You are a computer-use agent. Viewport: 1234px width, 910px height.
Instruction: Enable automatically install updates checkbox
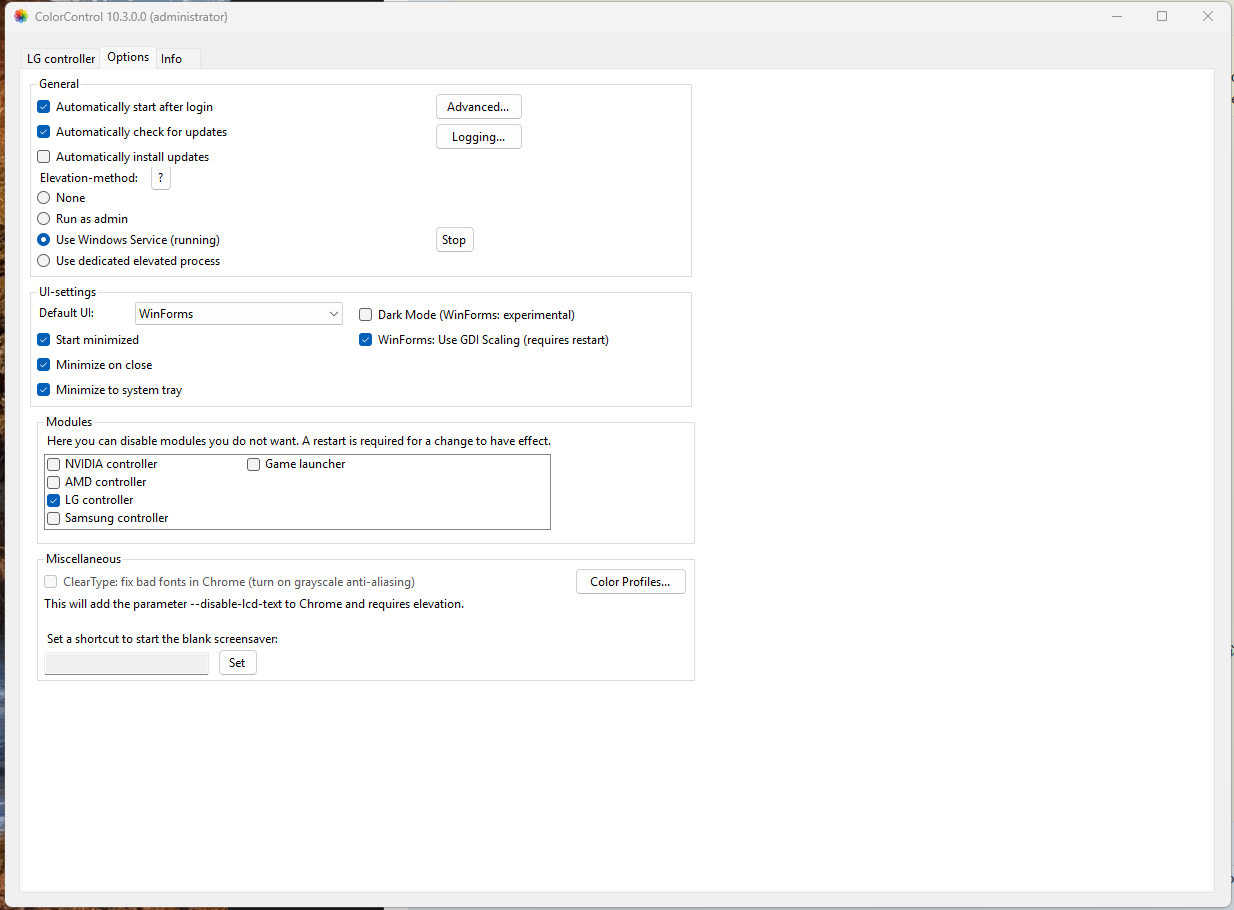[44, 157]
